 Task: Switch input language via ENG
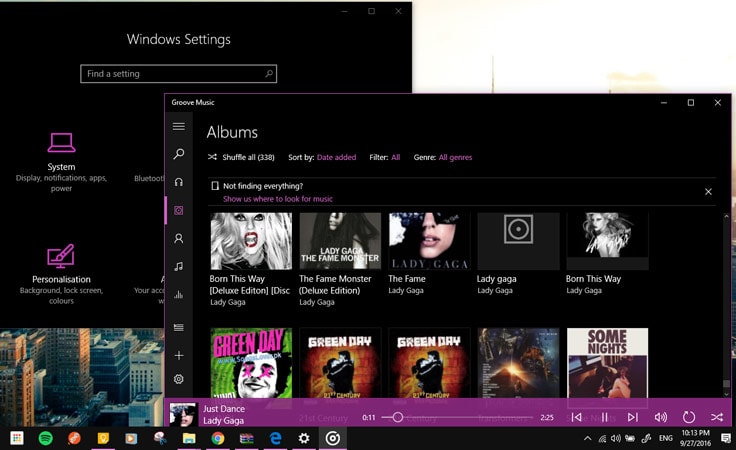click(666, 438)
